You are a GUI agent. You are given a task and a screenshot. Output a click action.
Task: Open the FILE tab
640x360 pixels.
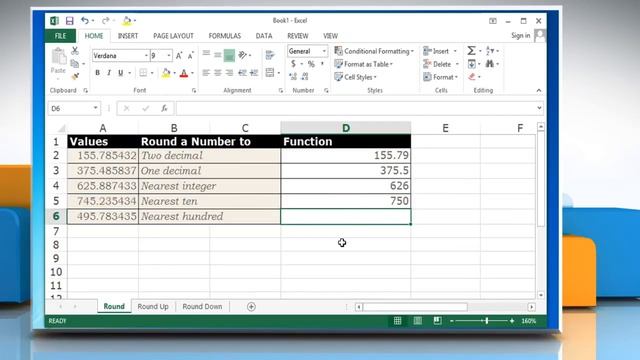[60, 36]
